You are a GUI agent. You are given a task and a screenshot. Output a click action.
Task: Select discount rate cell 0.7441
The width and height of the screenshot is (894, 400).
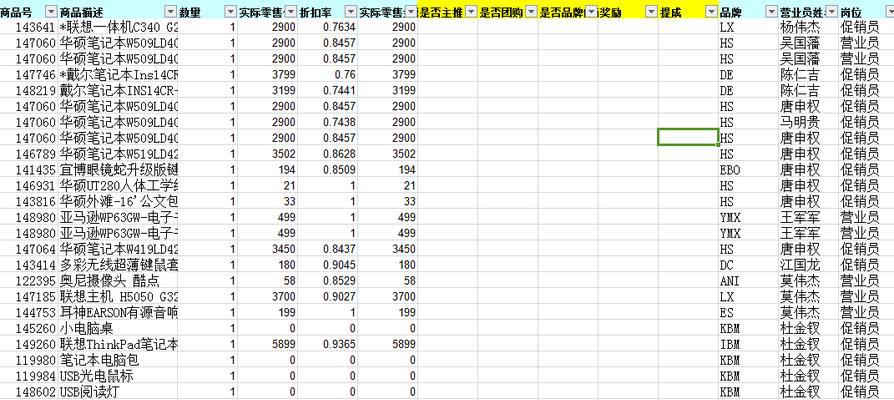pyautogui.click(x=327, y=91)
